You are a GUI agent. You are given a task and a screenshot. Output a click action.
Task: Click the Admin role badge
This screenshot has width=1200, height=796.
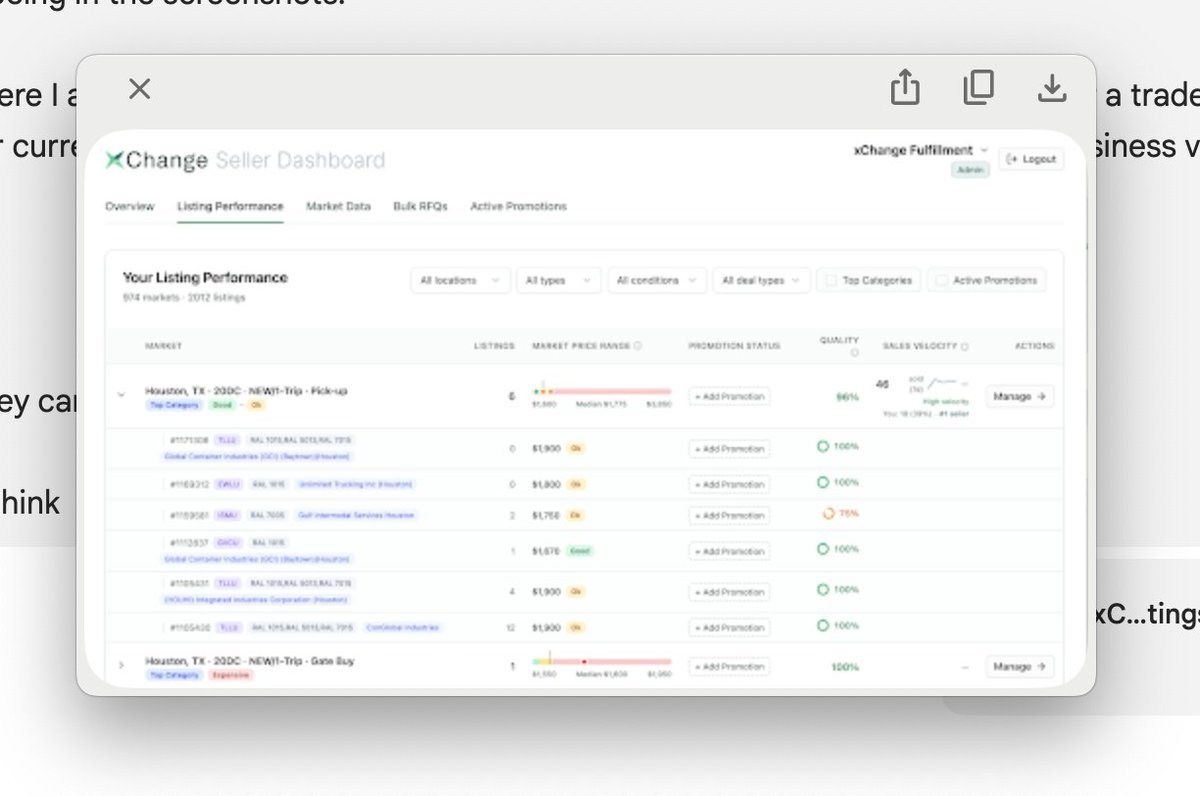[x=969, y=170]
